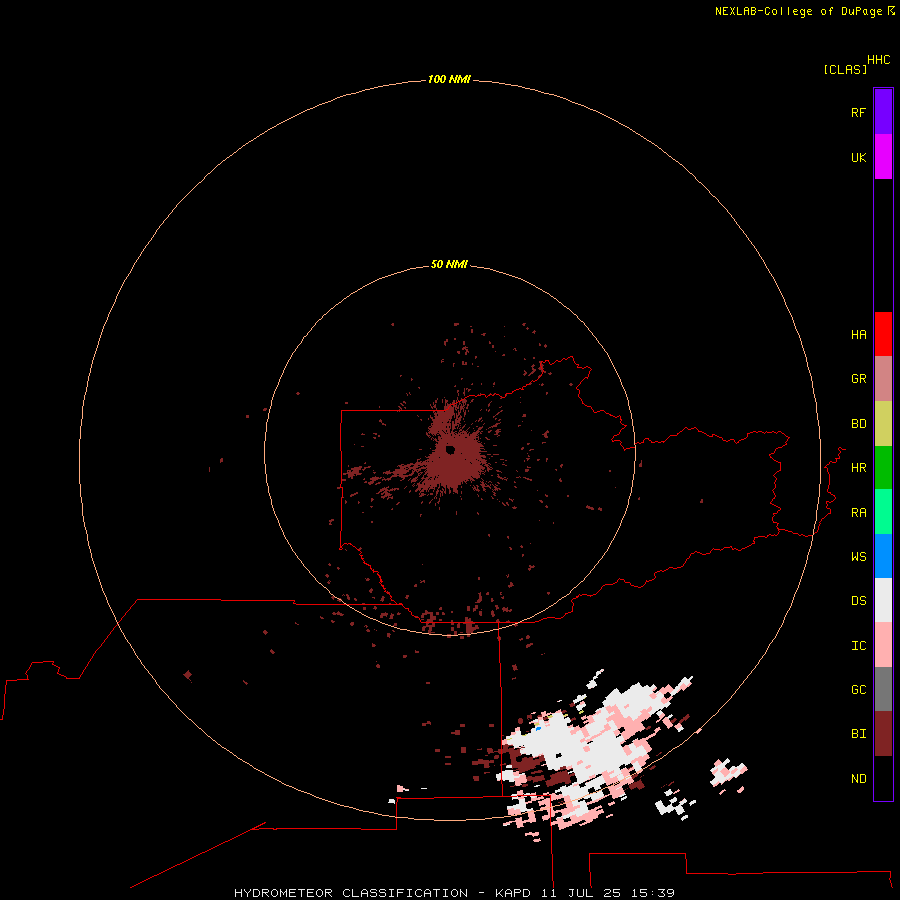The width and height of the screenshot is (900, 900).
Task: Click the BI brown legend swatch
Action: pyautogui.click(x=883, y=734)
